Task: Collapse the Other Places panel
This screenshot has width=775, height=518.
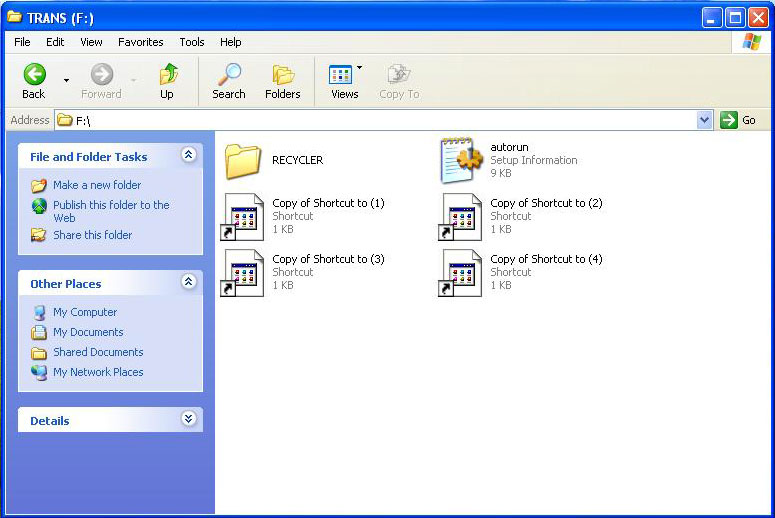Action: 188,282
